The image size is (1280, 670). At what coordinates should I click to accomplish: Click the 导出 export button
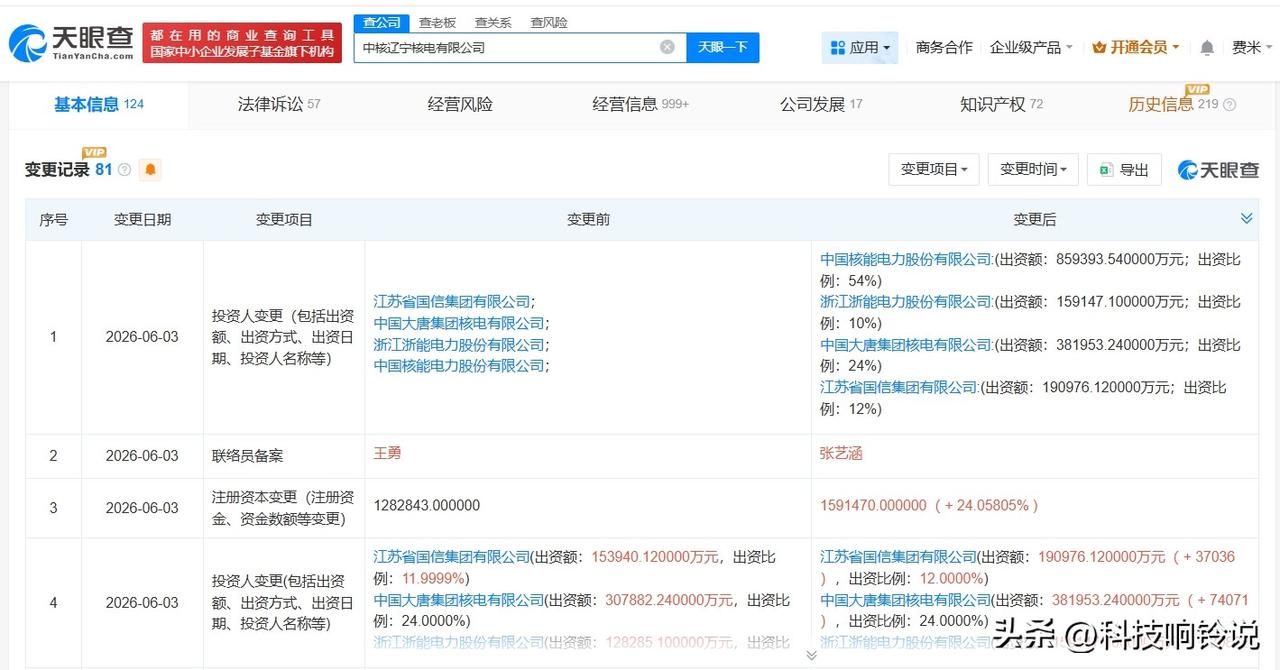tap(1124, 170)
